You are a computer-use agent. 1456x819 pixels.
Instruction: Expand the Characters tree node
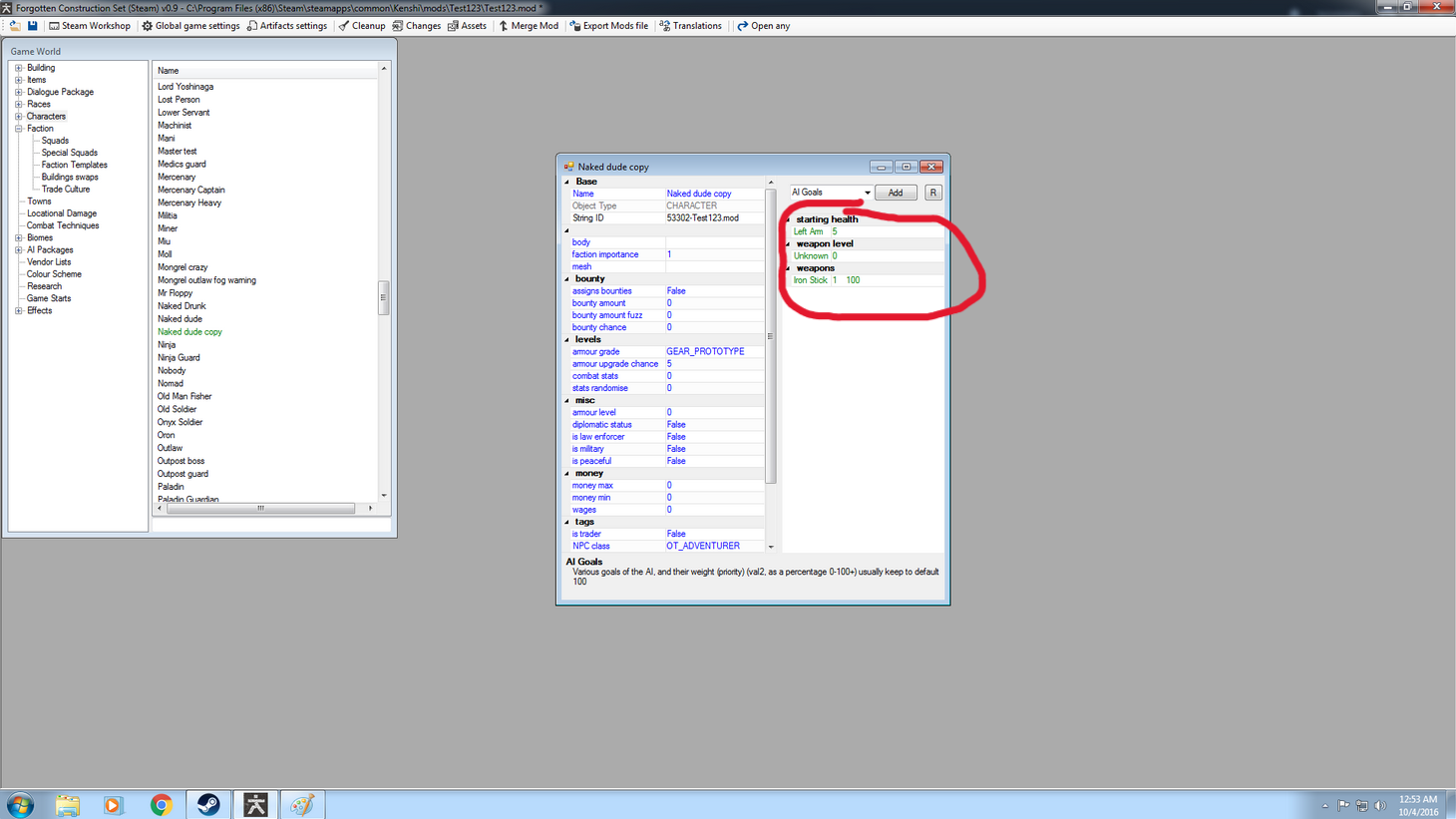18,117
